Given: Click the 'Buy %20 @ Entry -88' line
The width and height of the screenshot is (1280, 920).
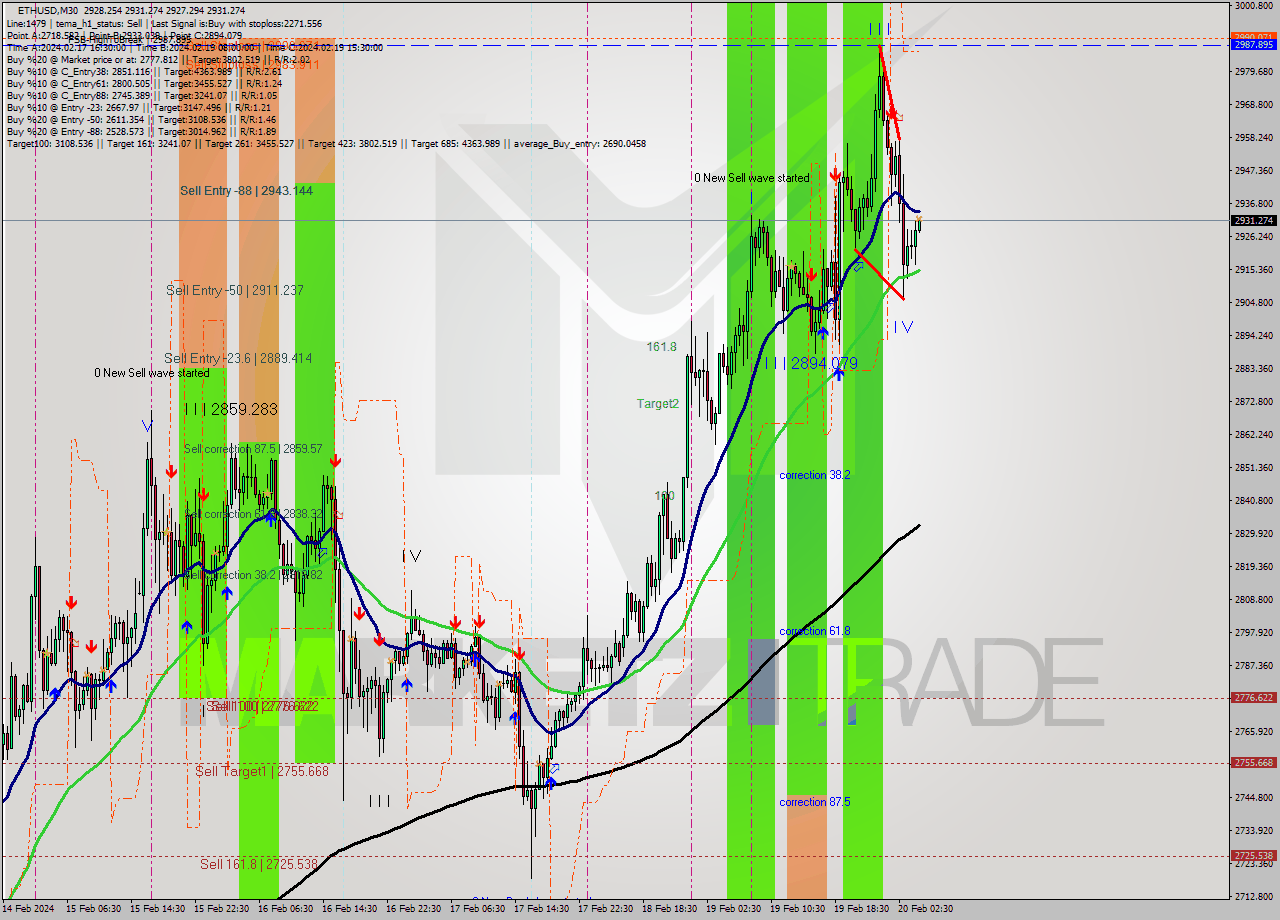Looking at the screenshot, I should [x=141, y=132].
